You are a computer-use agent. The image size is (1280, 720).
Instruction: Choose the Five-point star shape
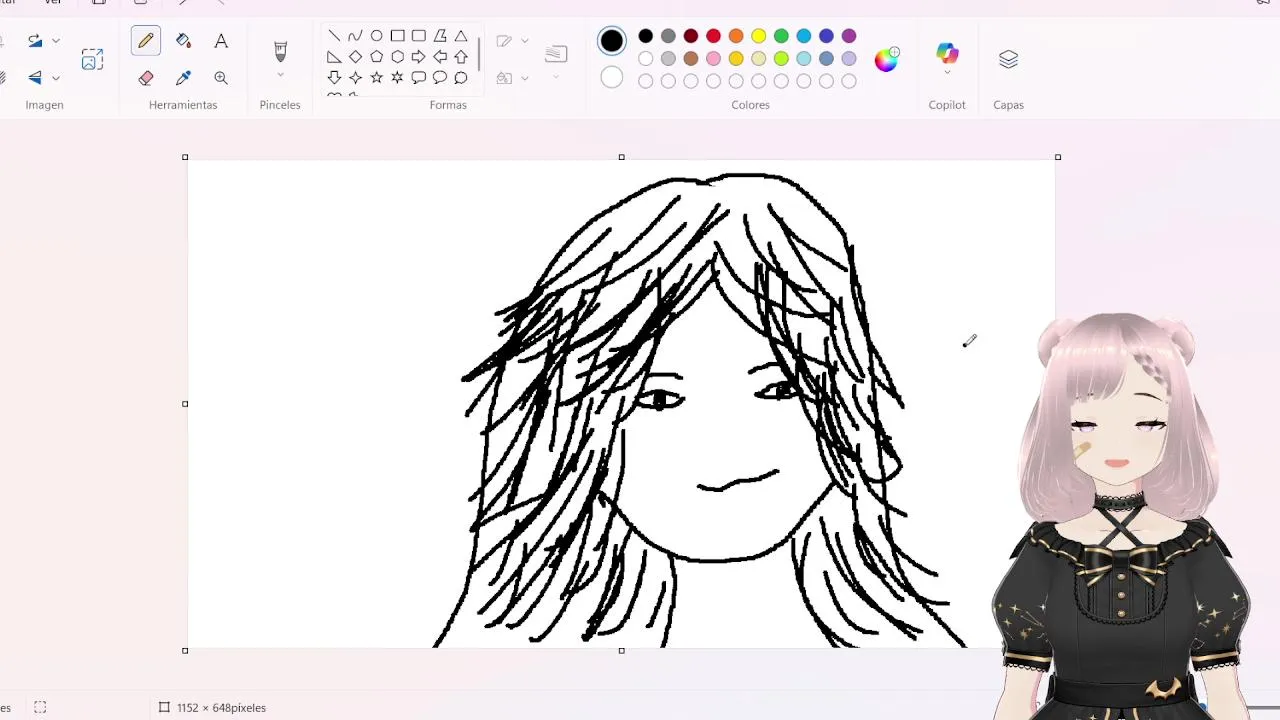point(376,78)
